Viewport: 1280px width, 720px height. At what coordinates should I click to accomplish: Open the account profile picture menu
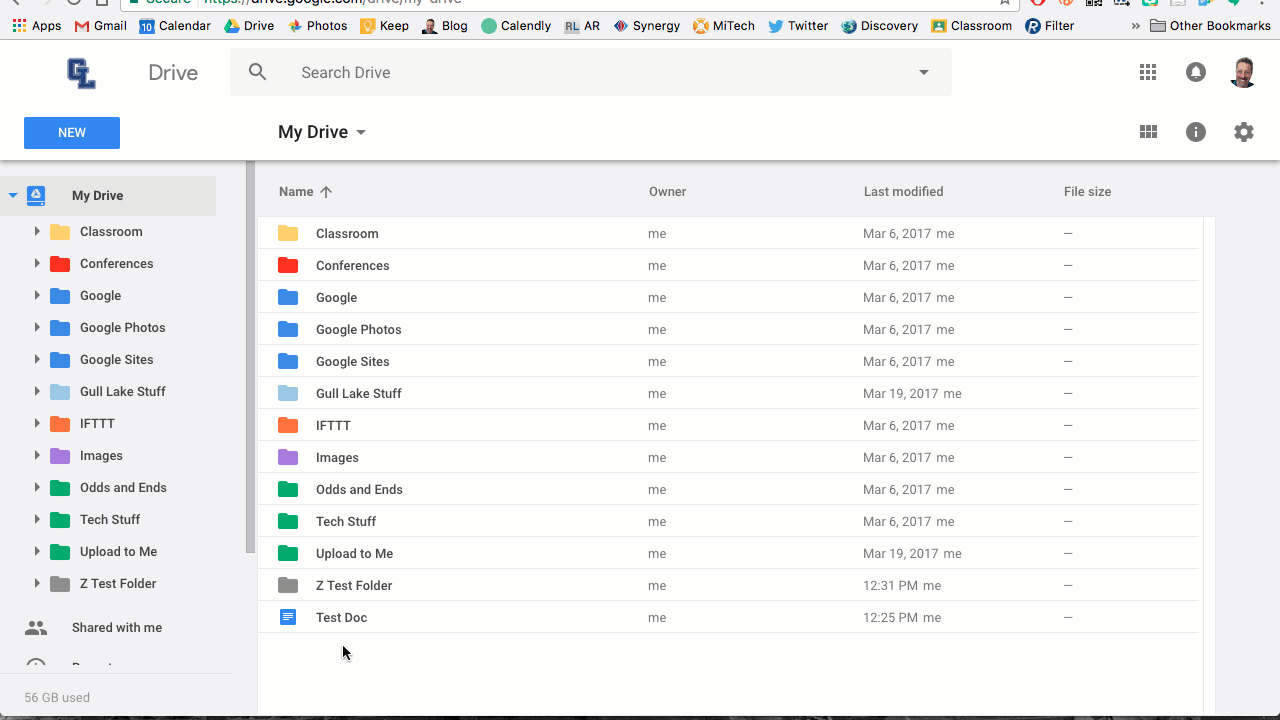coord(1243,72)
